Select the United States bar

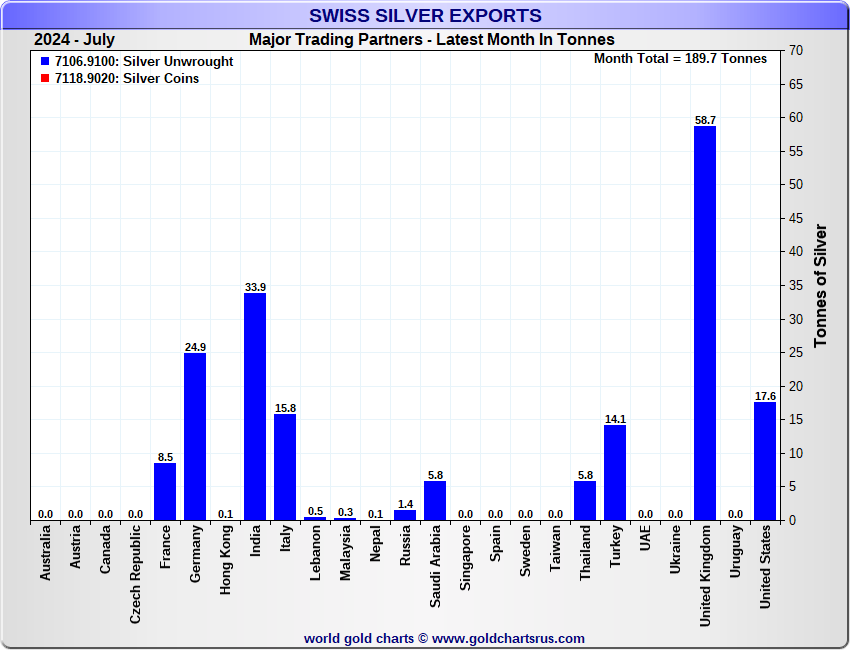765,461
